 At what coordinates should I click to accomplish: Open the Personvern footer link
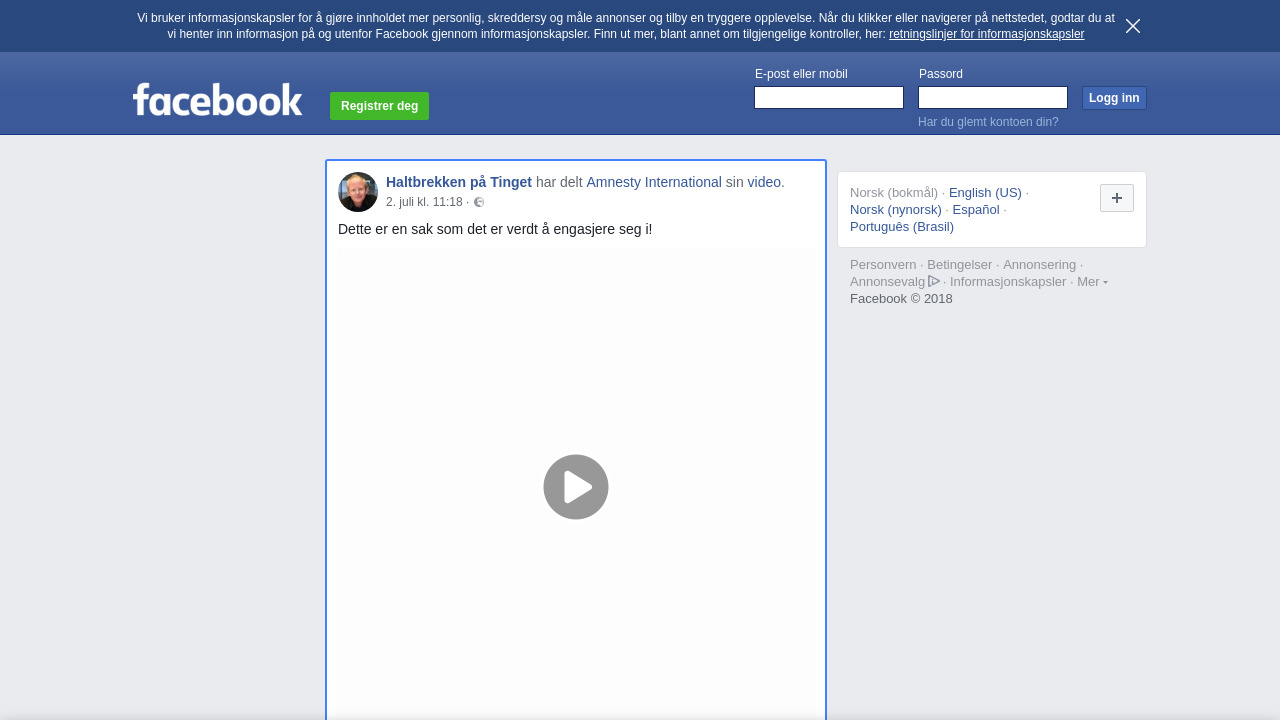coord(883,264)
